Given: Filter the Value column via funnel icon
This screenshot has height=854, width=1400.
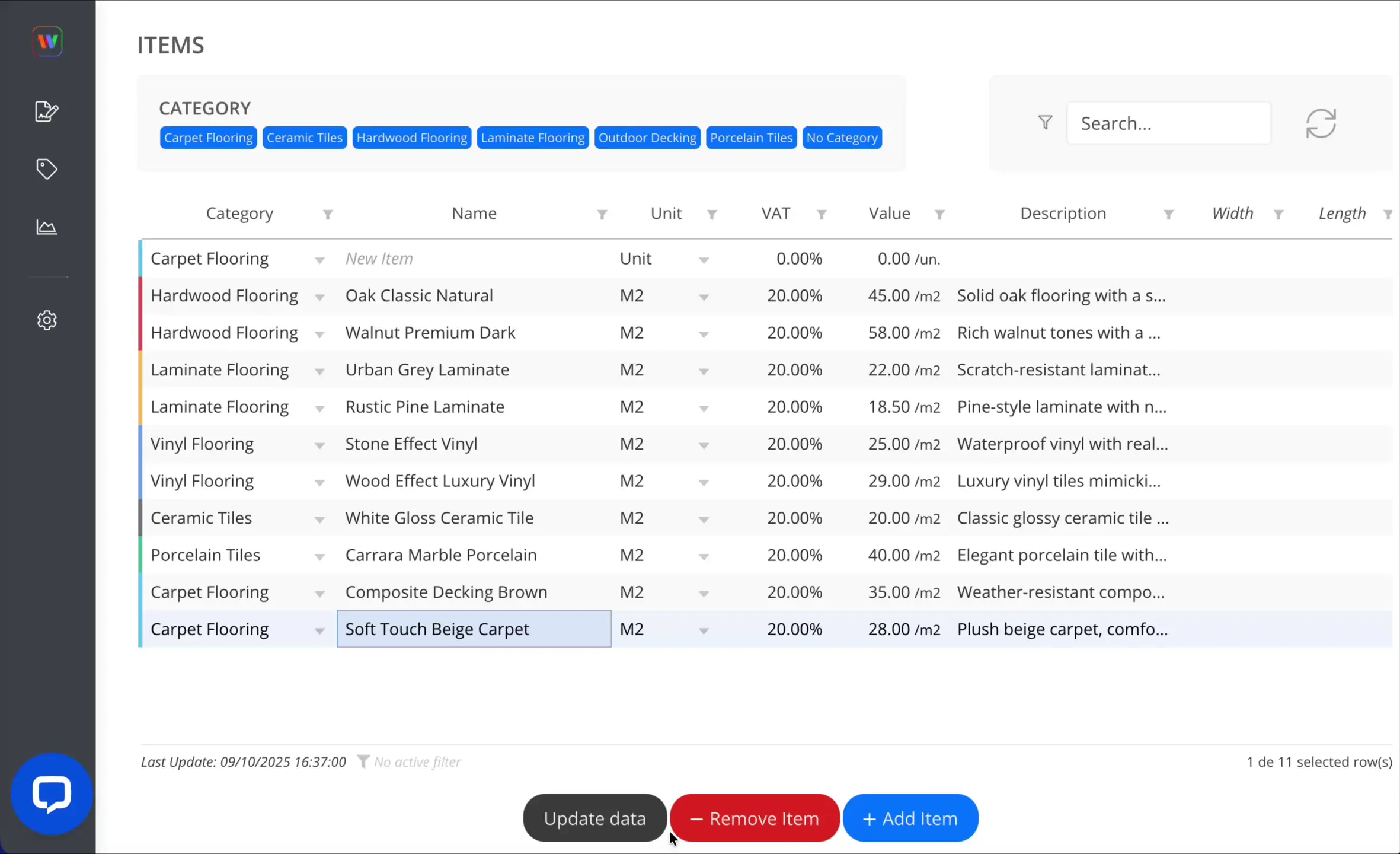Looking at the screenshot, I should coord(939,214).
